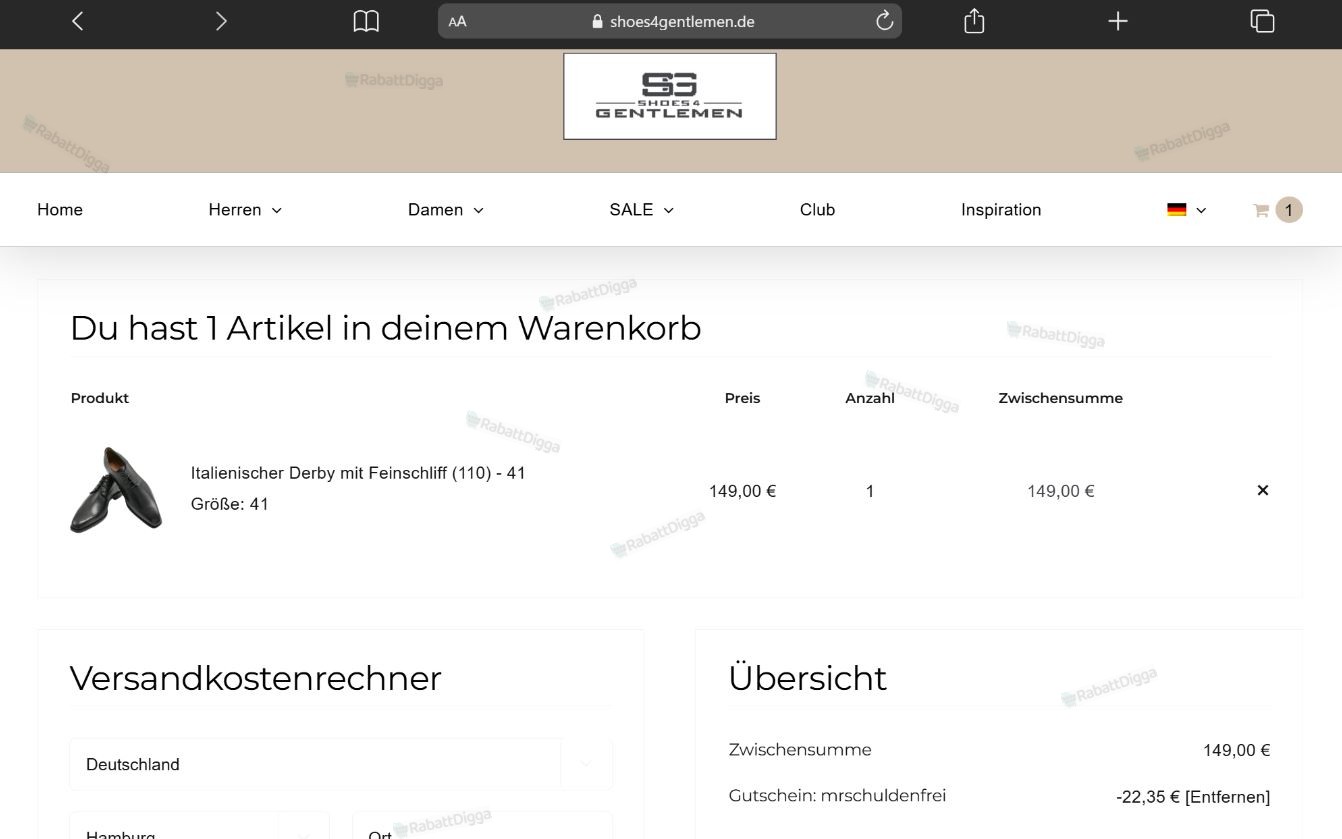Click the Ort input field
1342x839 pixels.
tap(482, 826)
